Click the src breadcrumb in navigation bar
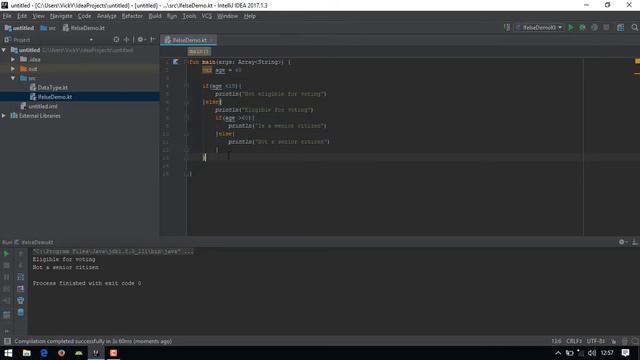Viewport: 640px width, 360px height. click(x=48, y=28)
